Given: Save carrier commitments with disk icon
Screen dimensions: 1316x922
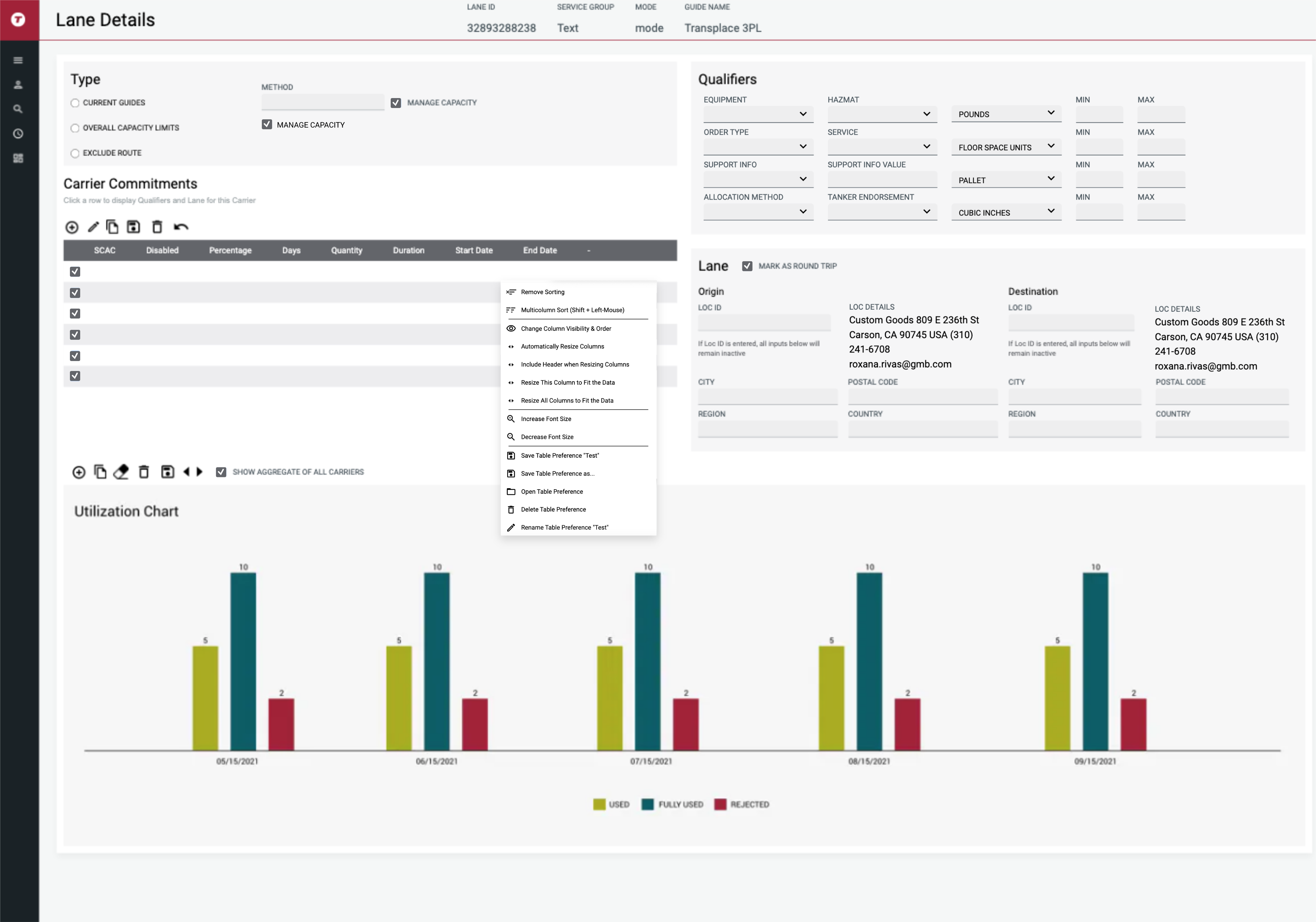Looking at the screenshot, I should tap(134, 227).
